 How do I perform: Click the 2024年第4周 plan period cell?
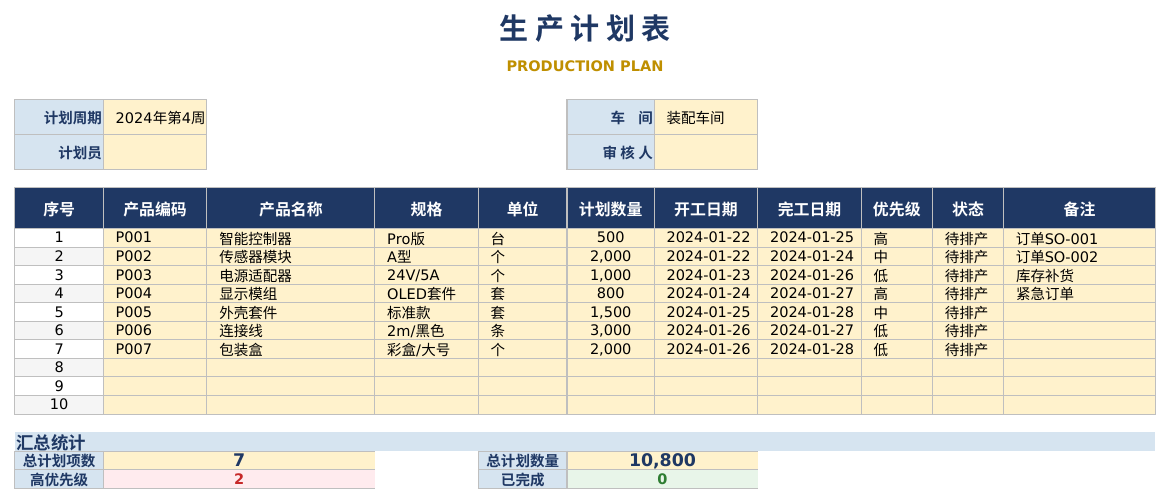tap(154, 117)
